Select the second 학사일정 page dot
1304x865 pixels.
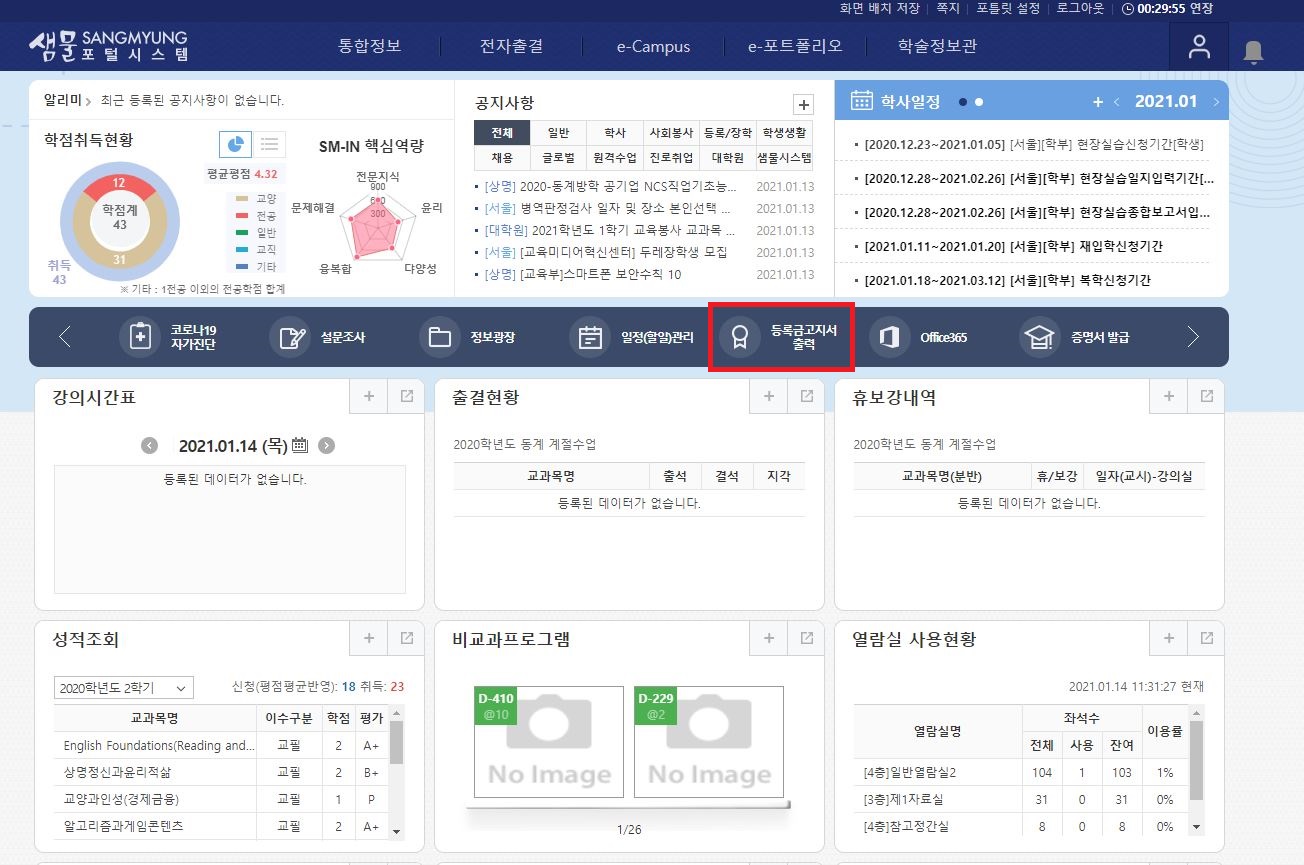point(979,102)
